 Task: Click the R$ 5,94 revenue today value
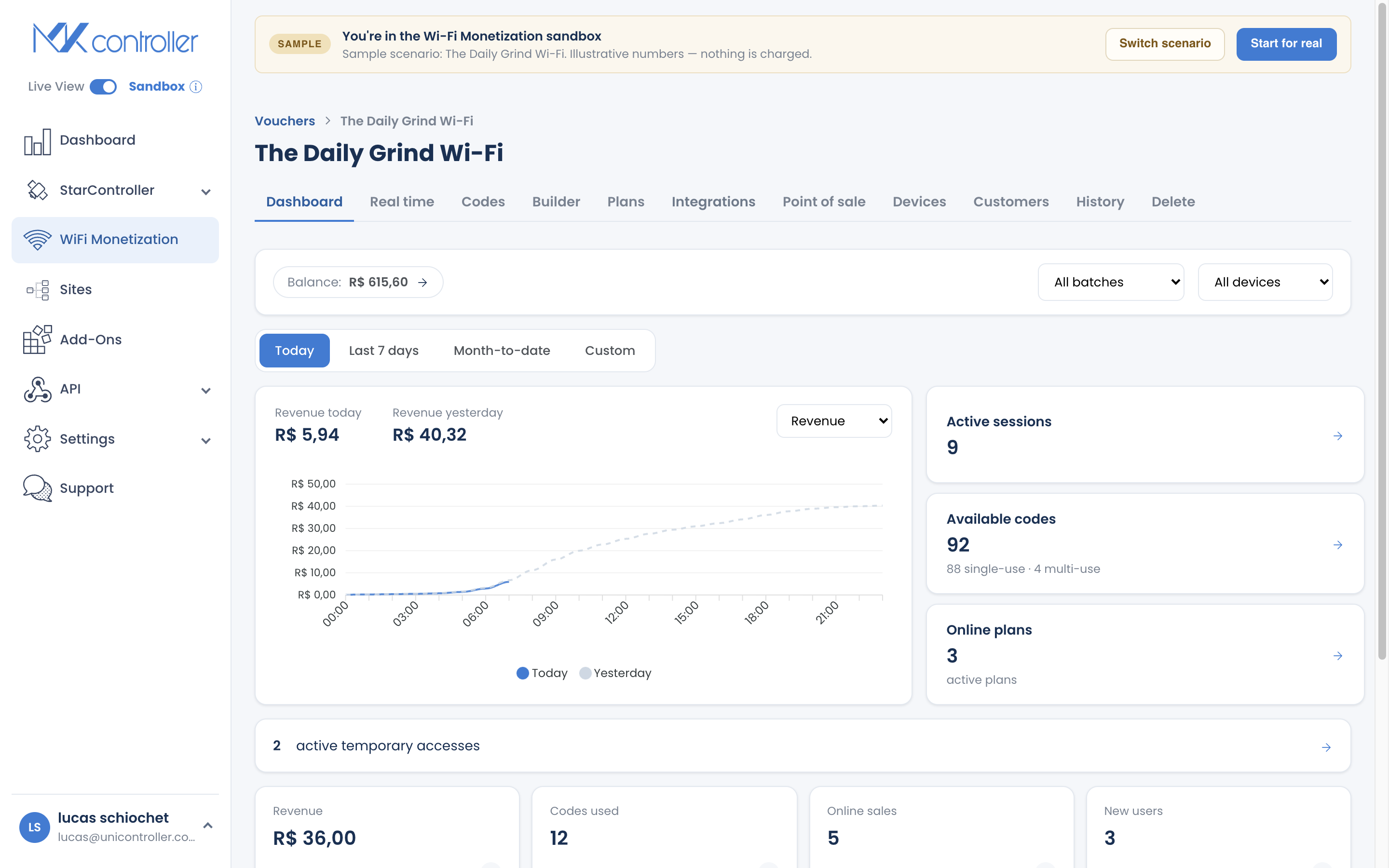pos(307,435)
